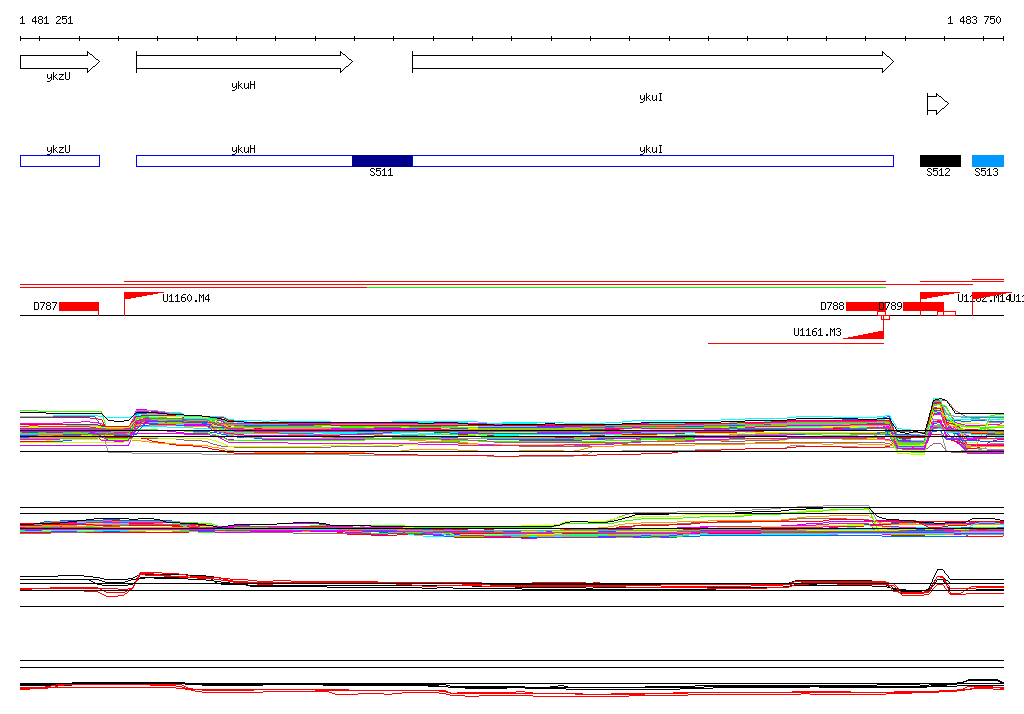Image resolution: width=1024 pixels, height=714 pixels.
Task: Click the dark blue S511 segment
Action: (x=382, y=161)
